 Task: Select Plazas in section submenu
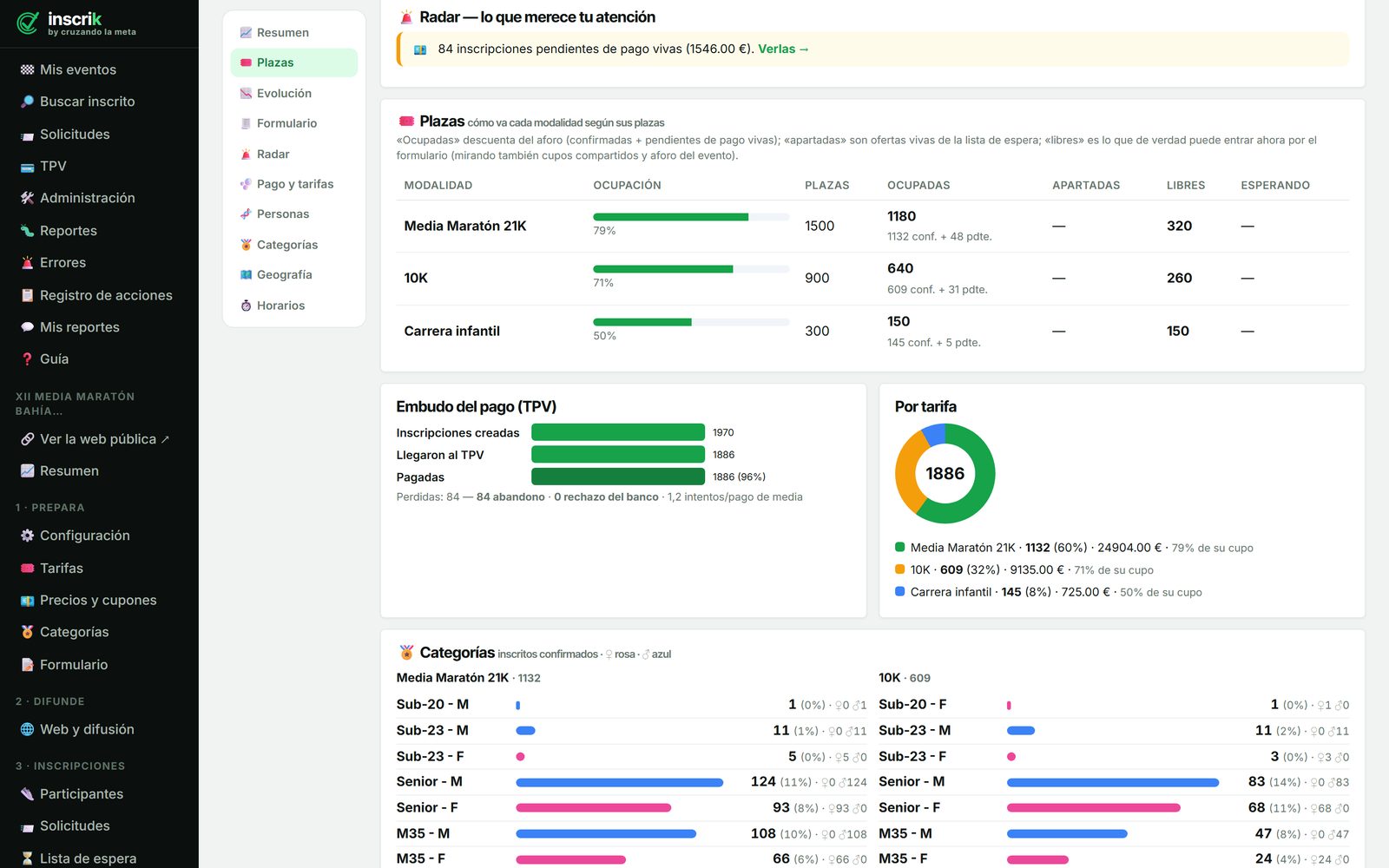[293, 62]
